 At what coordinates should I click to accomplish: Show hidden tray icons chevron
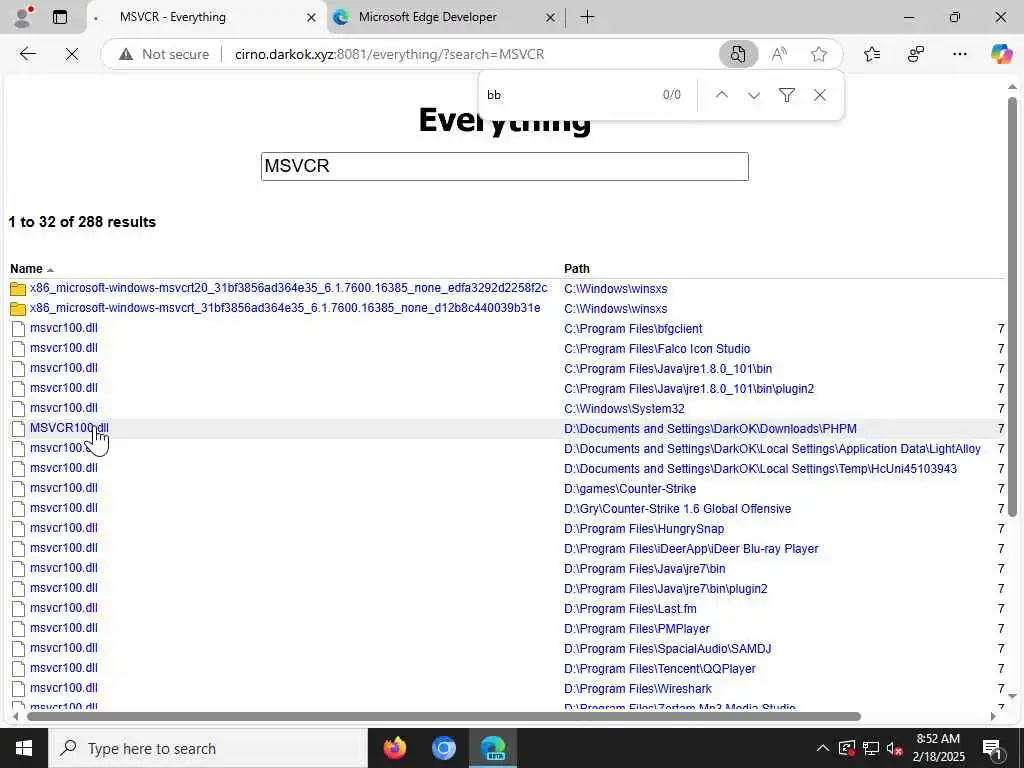click(823, 748)
